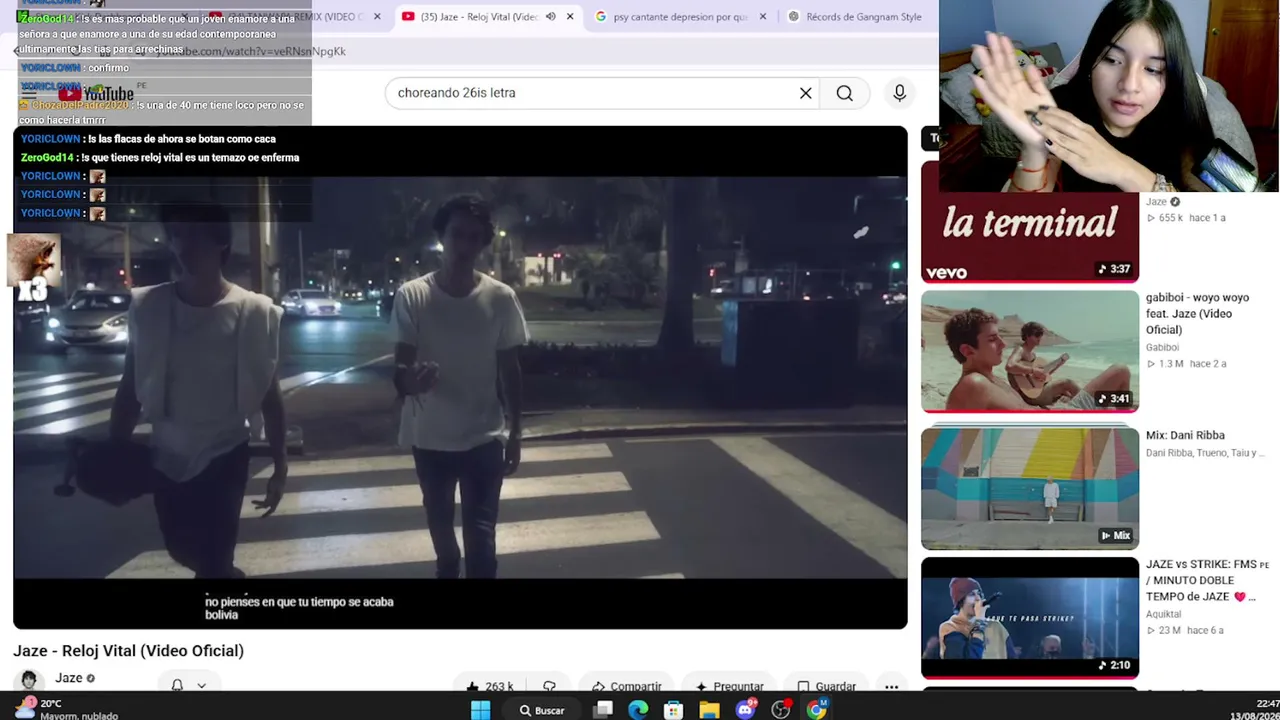Open Microsoft Store from the taskbar
The image size is (1280, 720).
(674, 710)
